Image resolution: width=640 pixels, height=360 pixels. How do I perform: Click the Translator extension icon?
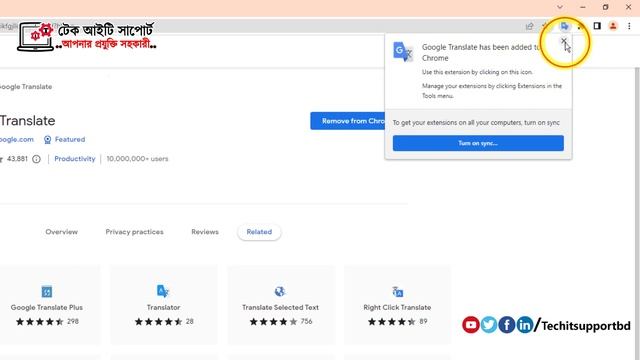163,291
